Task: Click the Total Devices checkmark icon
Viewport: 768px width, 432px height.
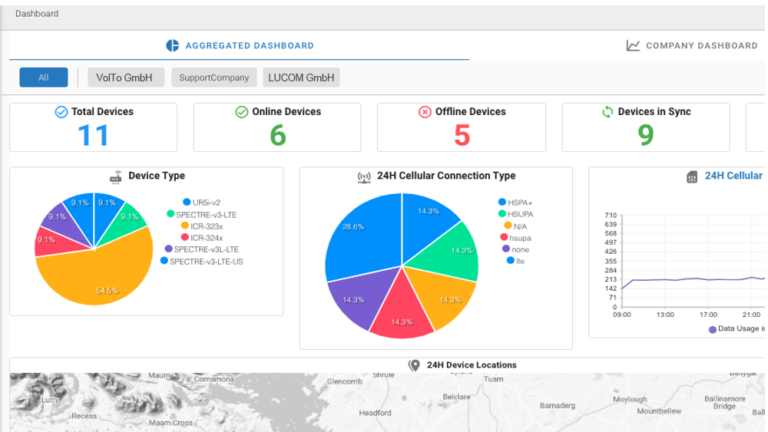Action: [61, 112]
